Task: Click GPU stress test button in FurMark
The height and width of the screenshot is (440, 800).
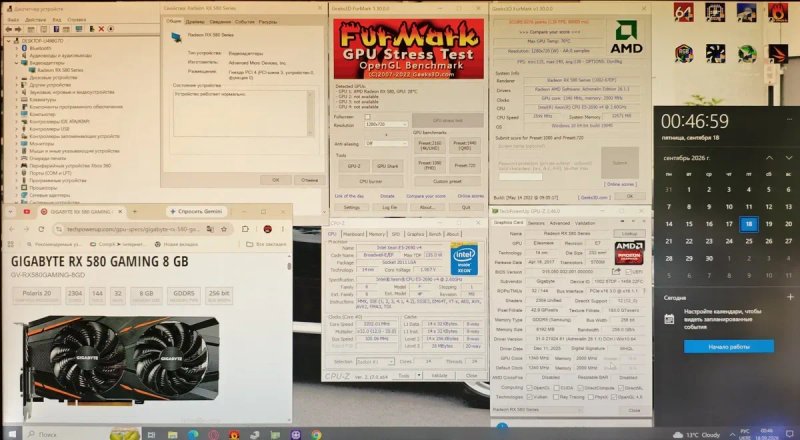Action: click(x=447, y=120)
